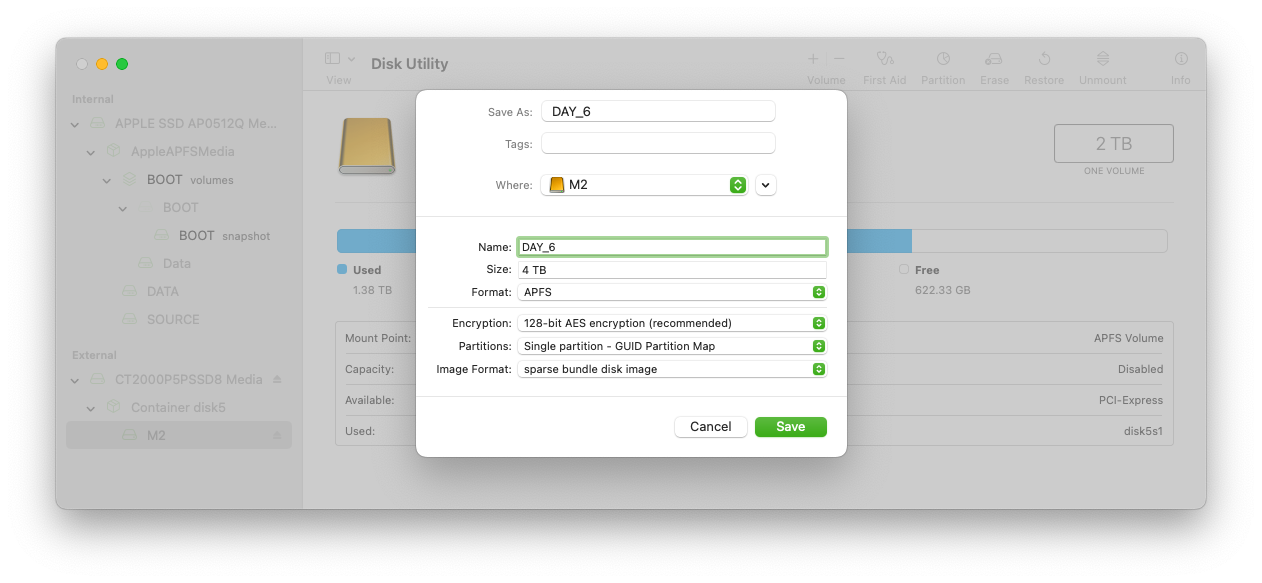Run First Aid from the toolbar
This screenshot has width=1262, height=583.
point(884,59)
